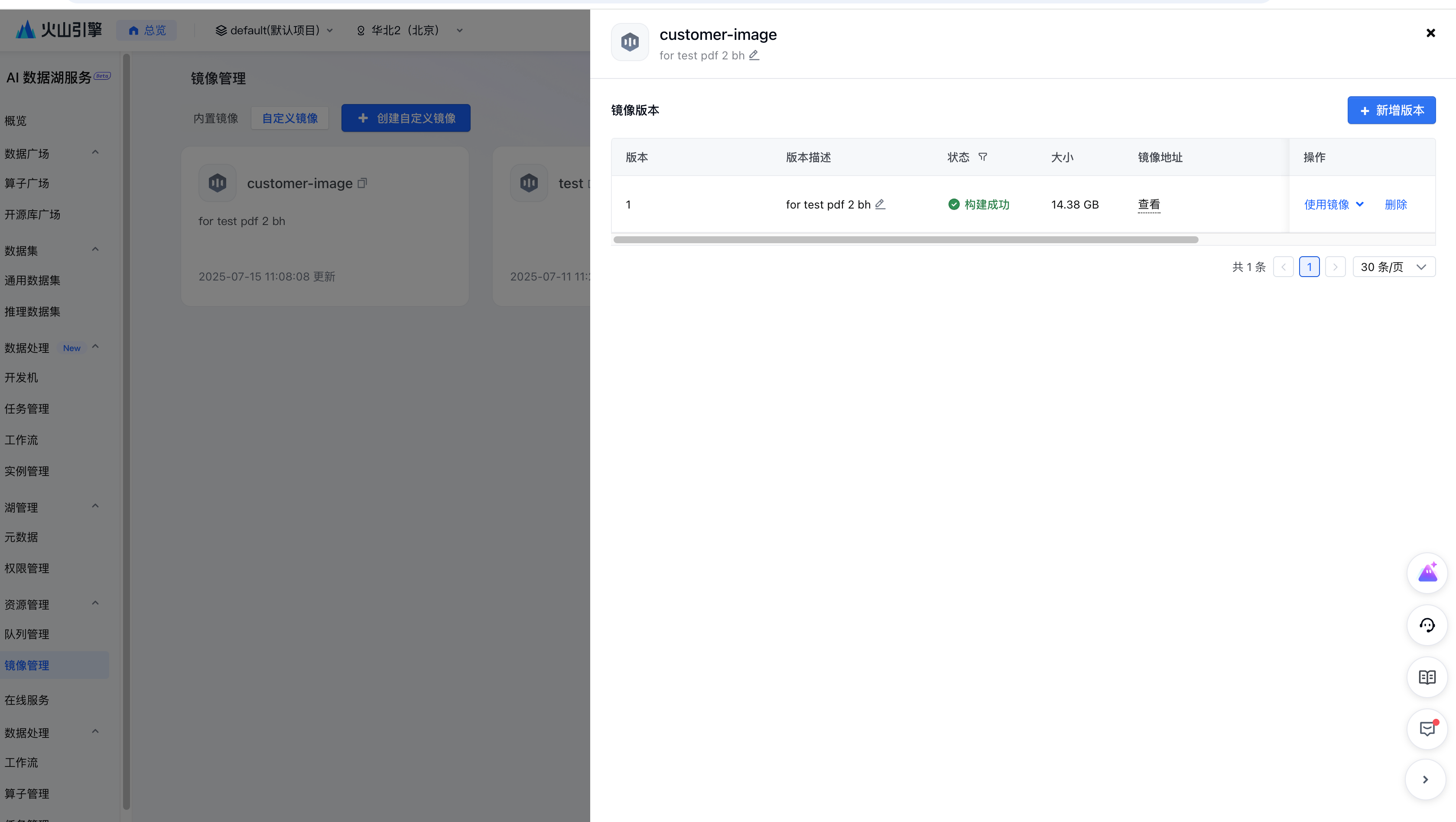Open the default(默认项目) project dropdown

tap(275, 30)
